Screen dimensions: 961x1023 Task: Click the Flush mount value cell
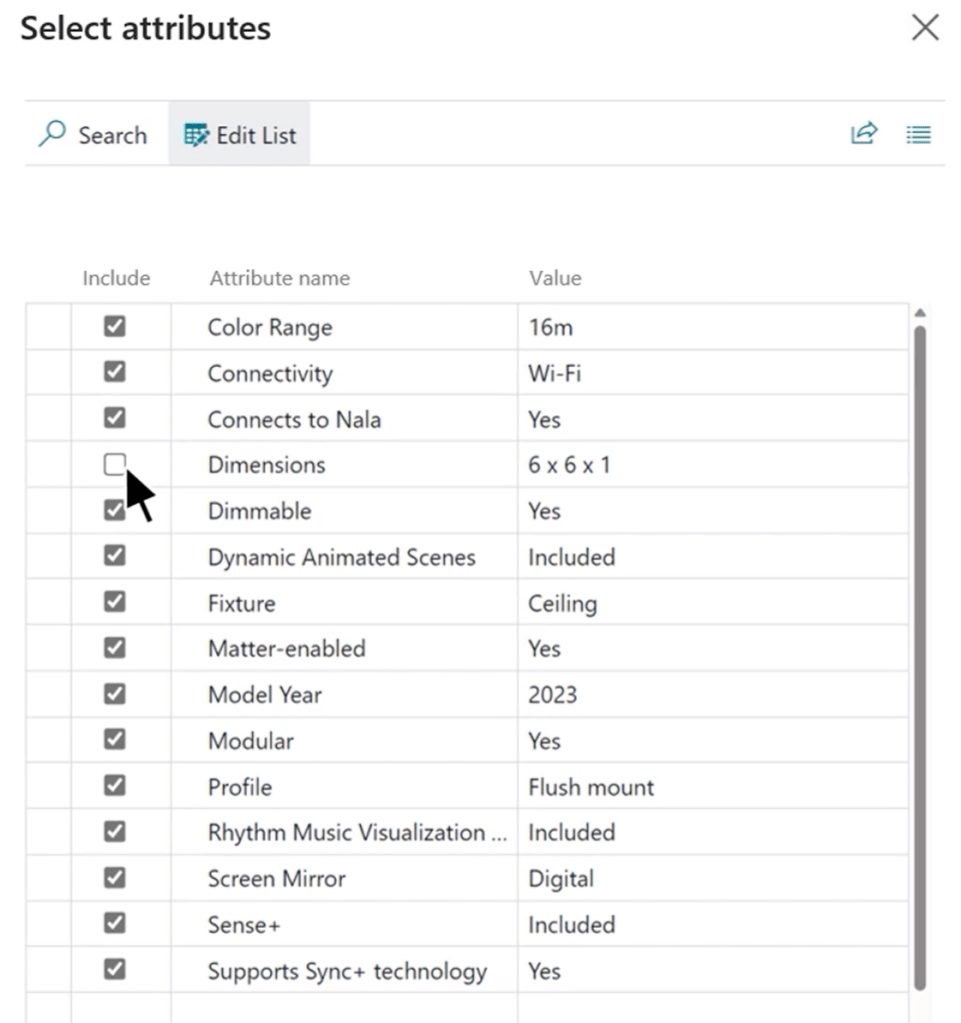coord(591,786)
